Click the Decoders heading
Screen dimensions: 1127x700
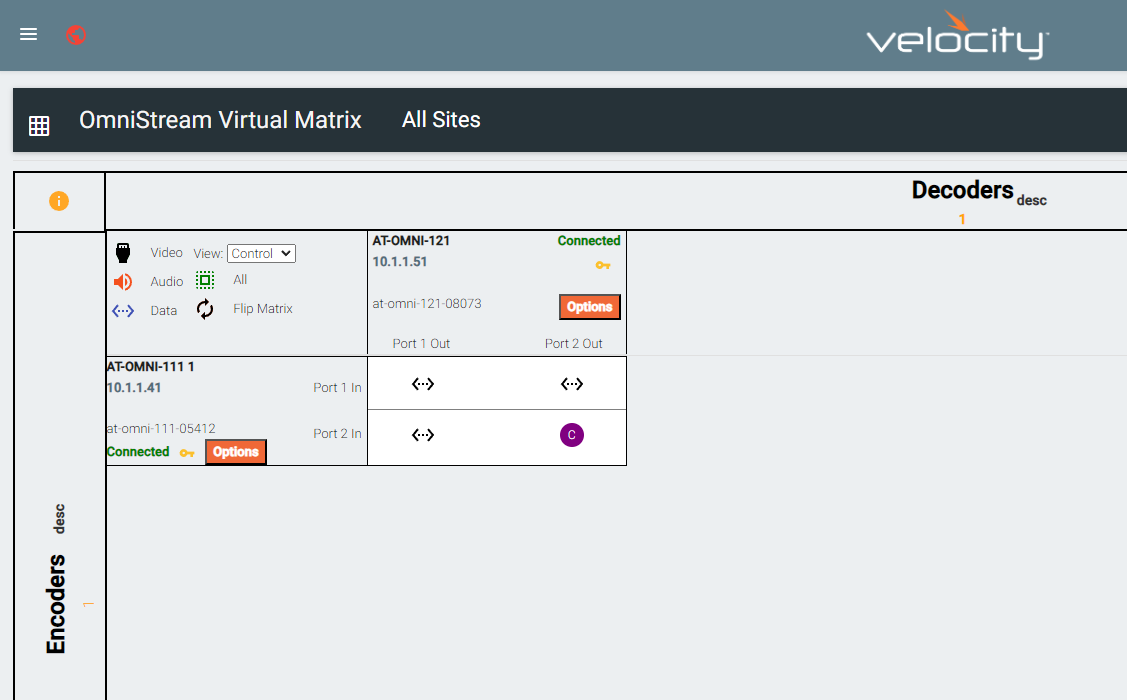tap(962, 190)
